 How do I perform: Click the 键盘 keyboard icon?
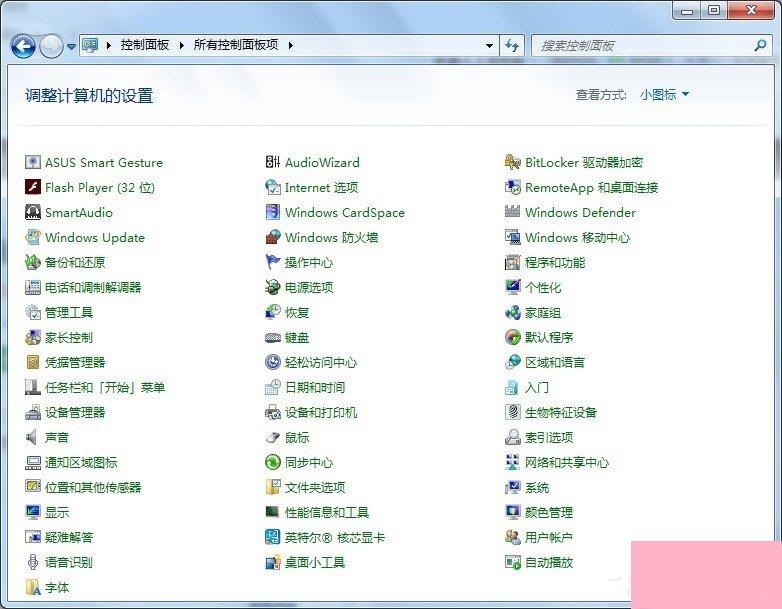(273, 337)
